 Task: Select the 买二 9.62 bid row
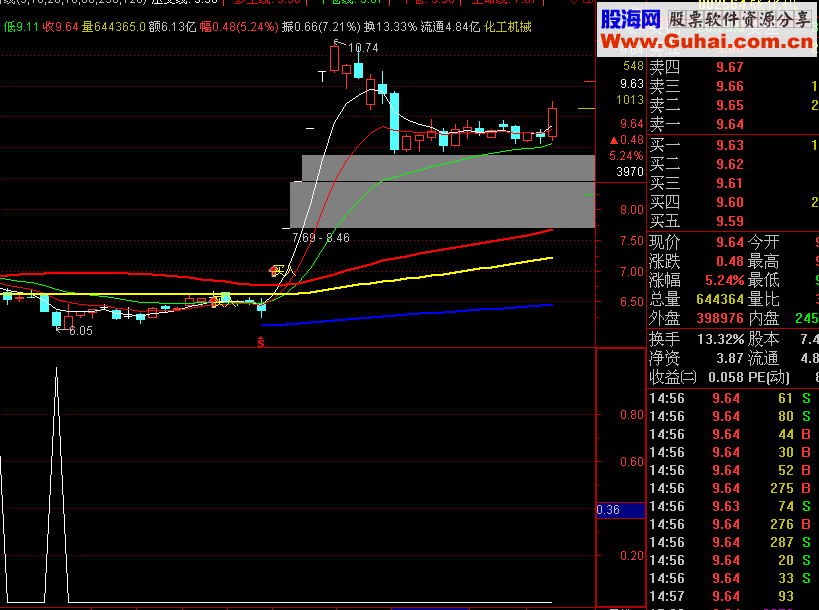(x=733, y=165)
